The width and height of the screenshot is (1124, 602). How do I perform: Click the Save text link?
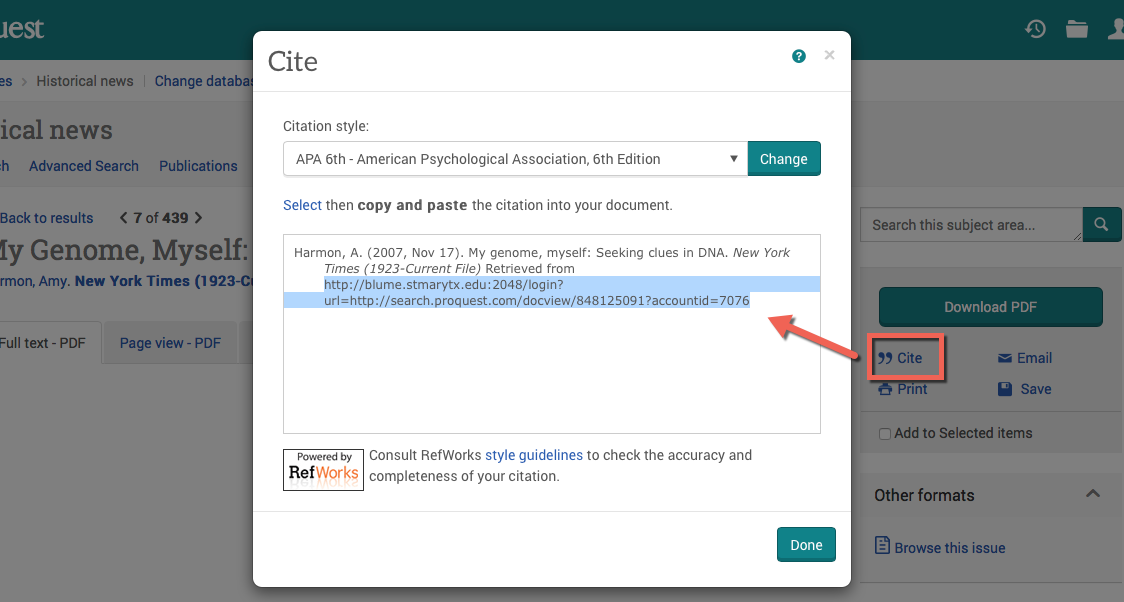pos(1036,389)
